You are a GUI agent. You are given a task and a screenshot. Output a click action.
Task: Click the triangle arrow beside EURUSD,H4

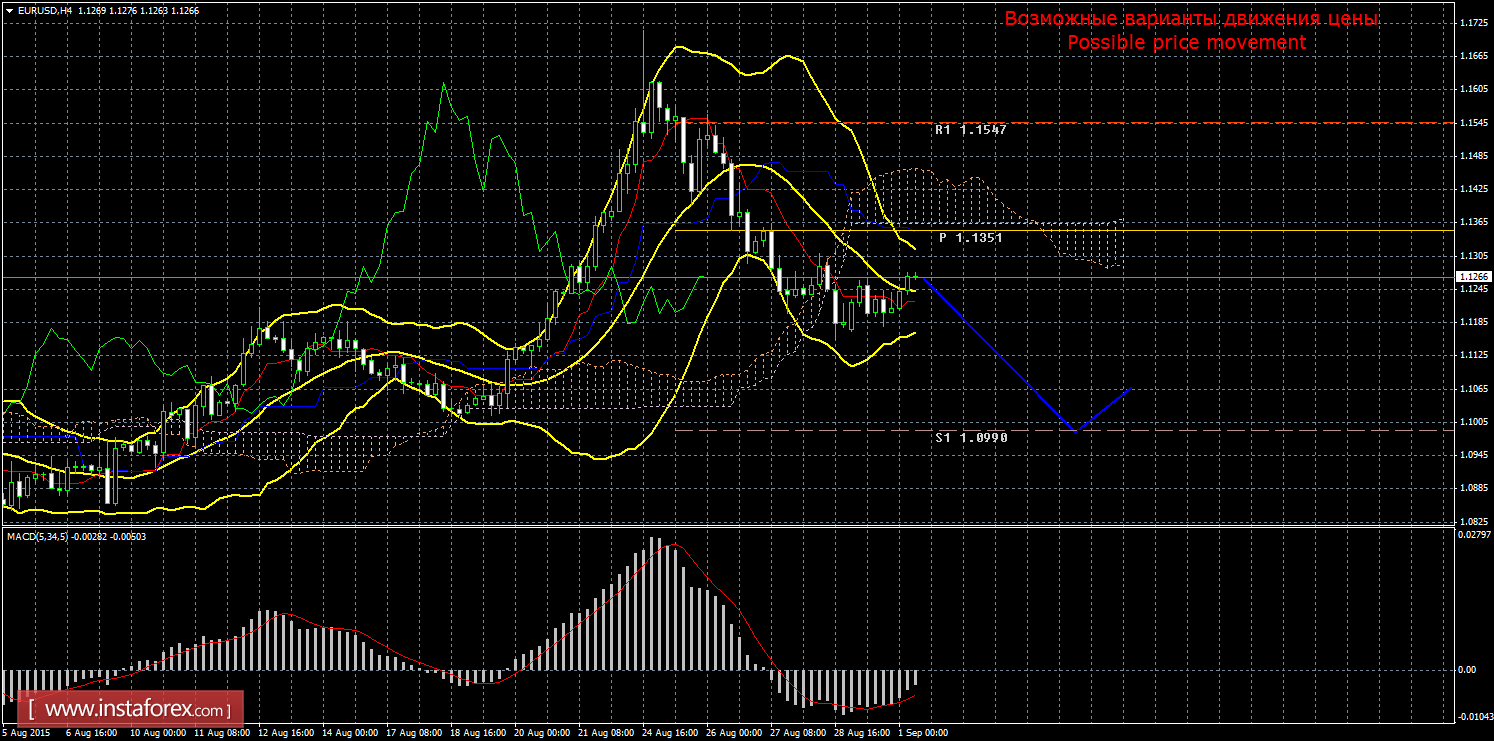(x=9, y=10)
